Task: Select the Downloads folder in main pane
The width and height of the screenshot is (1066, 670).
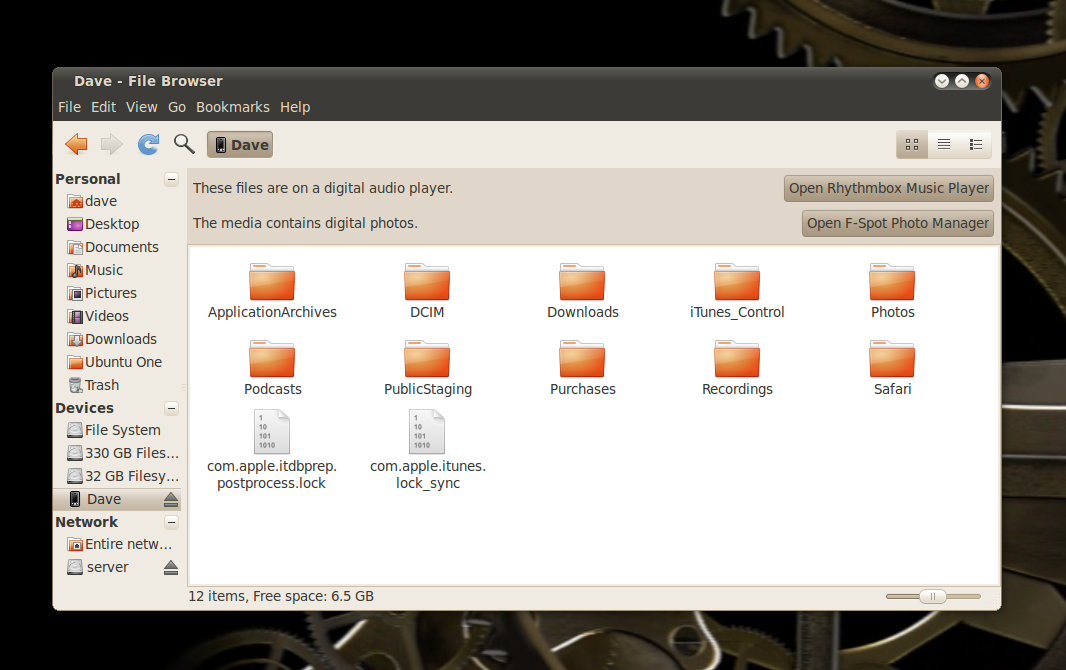Action: [582, 282]
